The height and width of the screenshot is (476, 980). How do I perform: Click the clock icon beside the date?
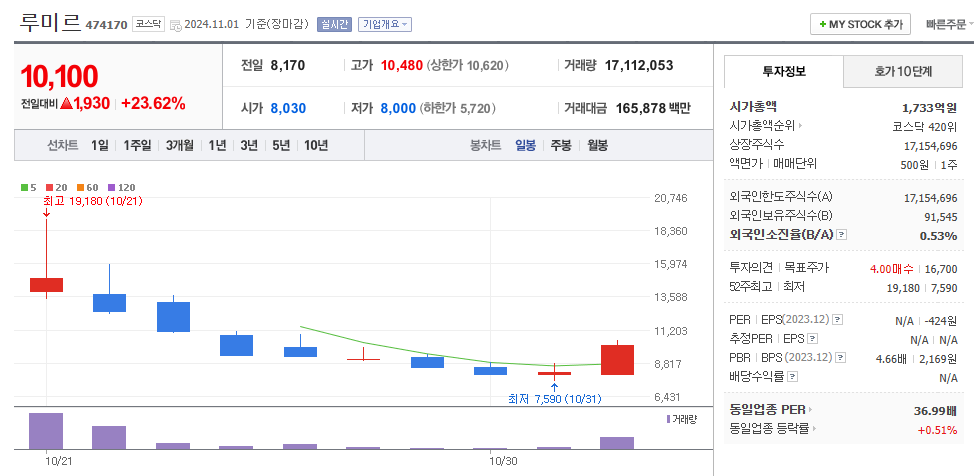coord(176,25)
